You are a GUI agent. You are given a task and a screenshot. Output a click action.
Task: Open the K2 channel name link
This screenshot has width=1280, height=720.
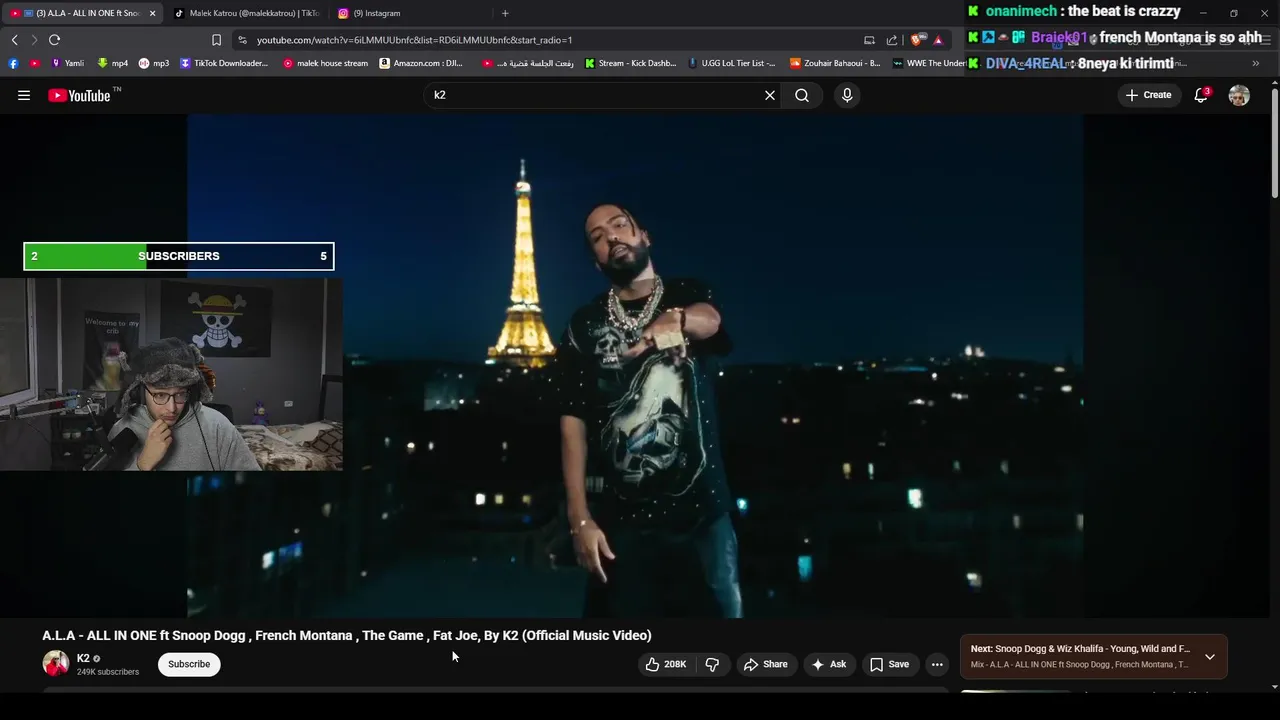coord(83,658)
